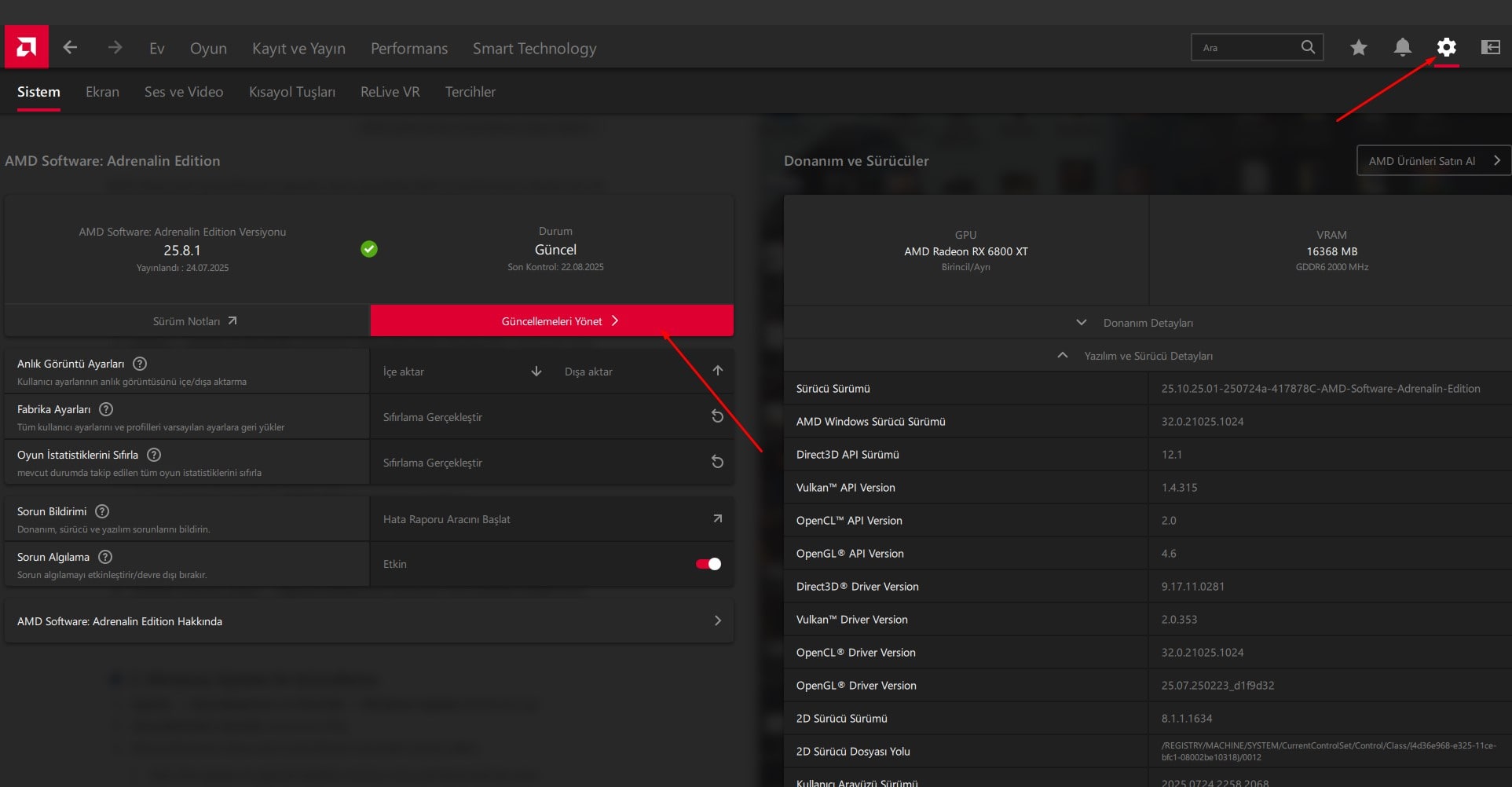Launch Hata Raporu Aracını Başlat

click(x=551, y=519)
